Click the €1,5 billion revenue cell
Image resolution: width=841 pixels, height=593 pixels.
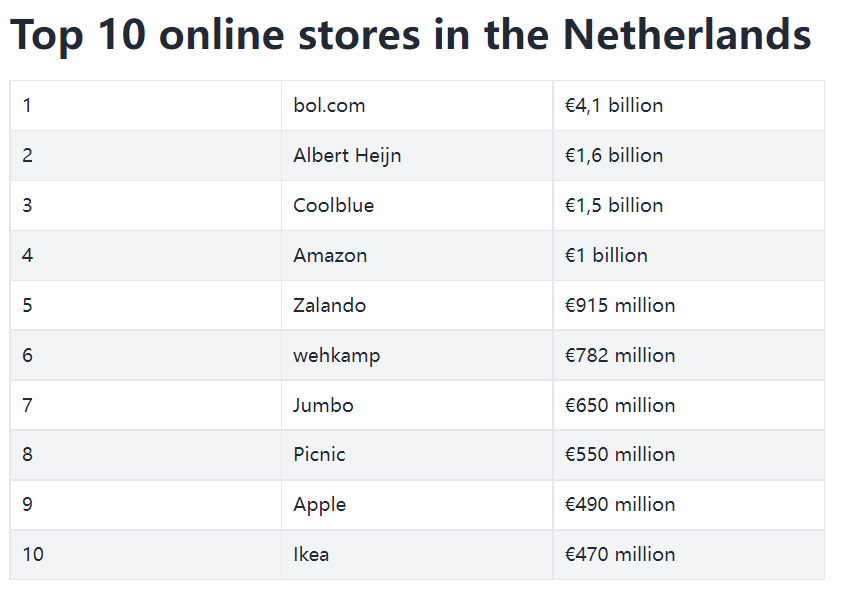(x=613, y=206)
